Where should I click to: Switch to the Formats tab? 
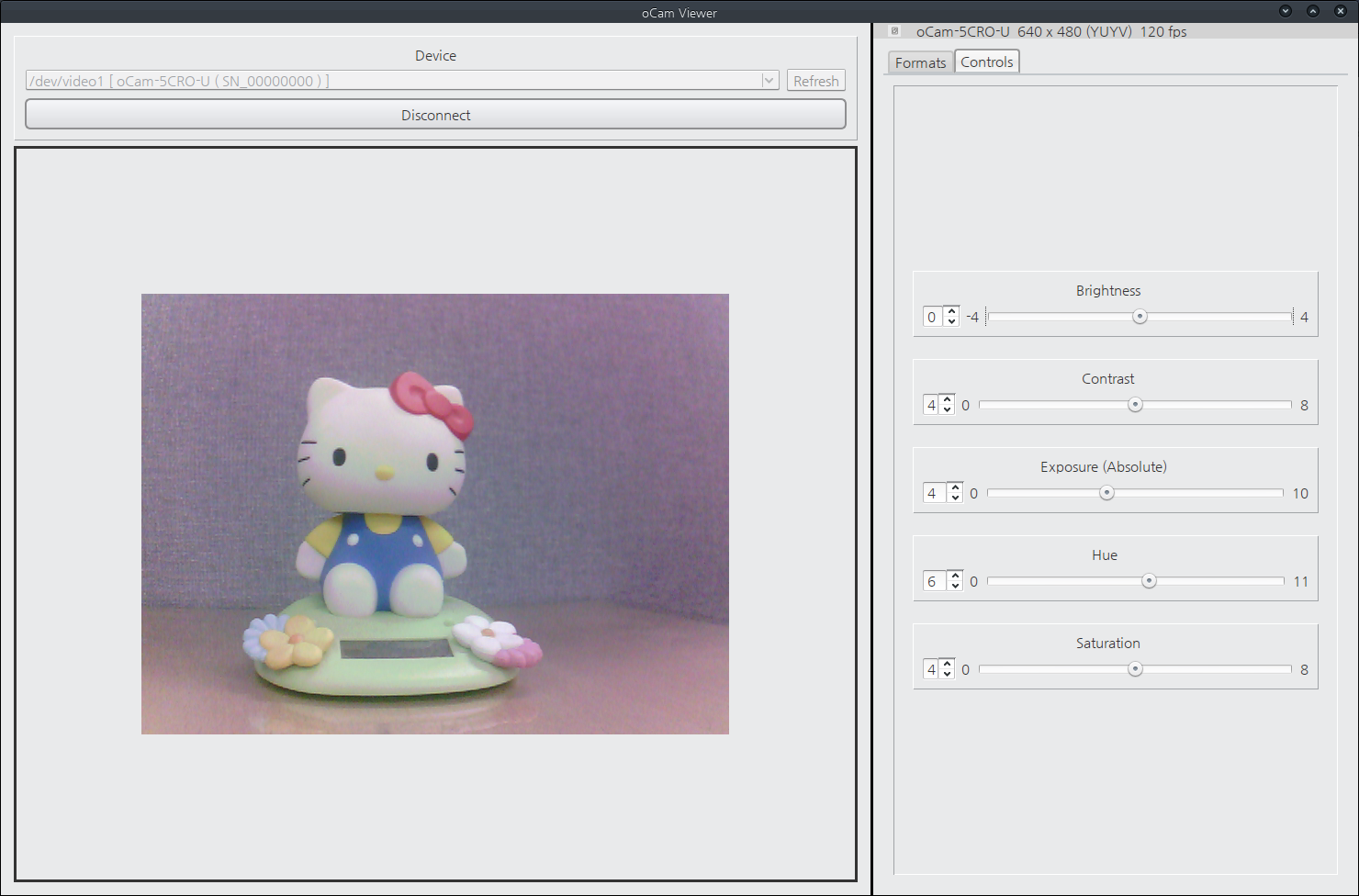point(920,62)
